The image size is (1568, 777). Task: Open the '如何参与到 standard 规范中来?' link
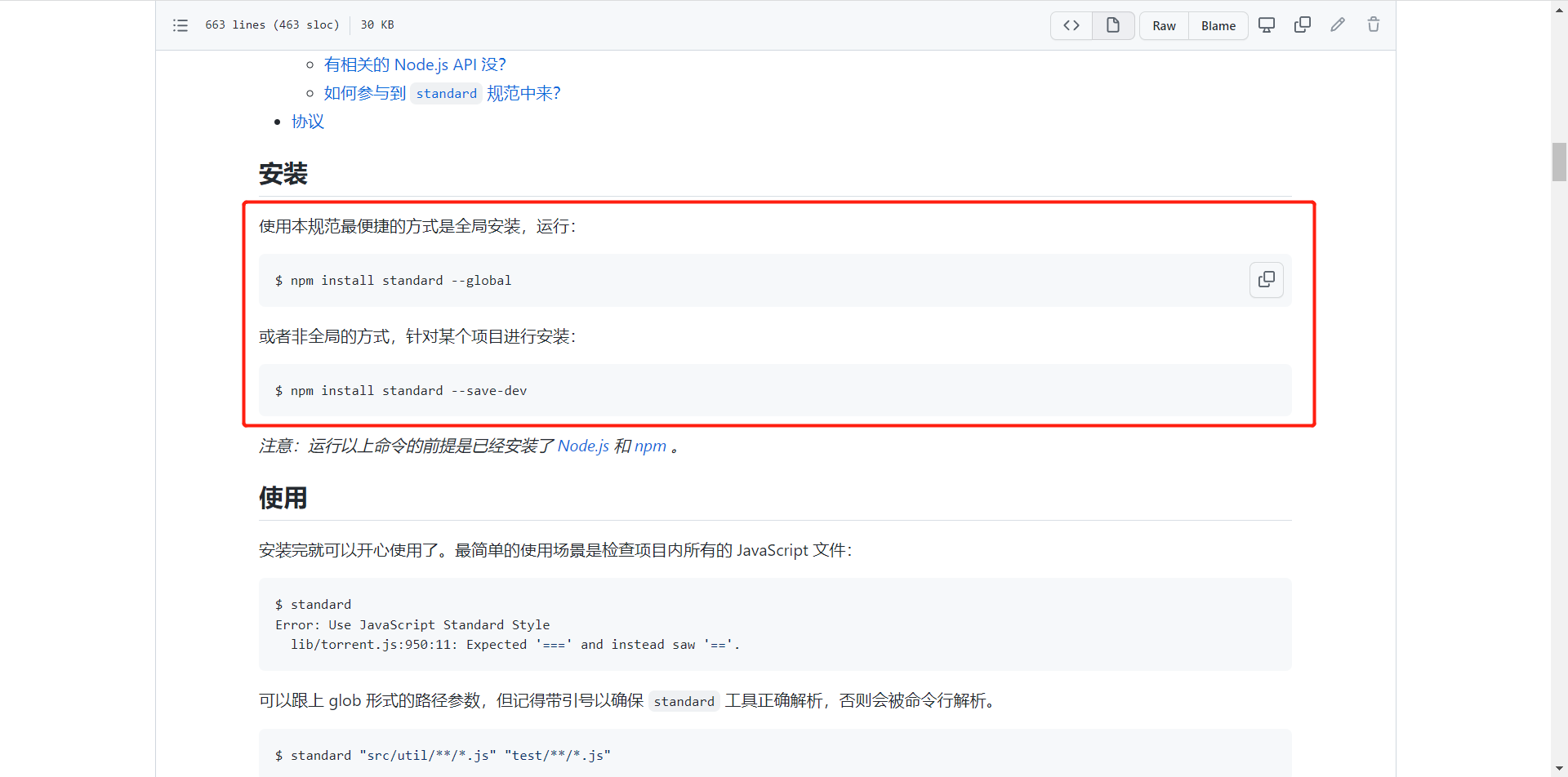click(x=443, y=93)
